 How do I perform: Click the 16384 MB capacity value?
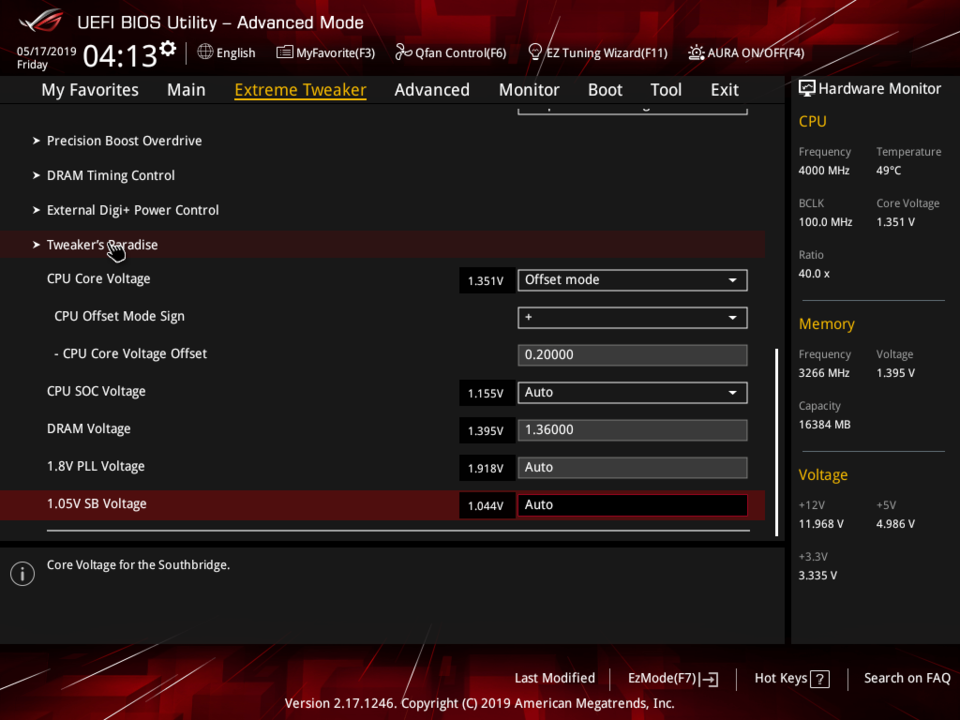[824, 424]
